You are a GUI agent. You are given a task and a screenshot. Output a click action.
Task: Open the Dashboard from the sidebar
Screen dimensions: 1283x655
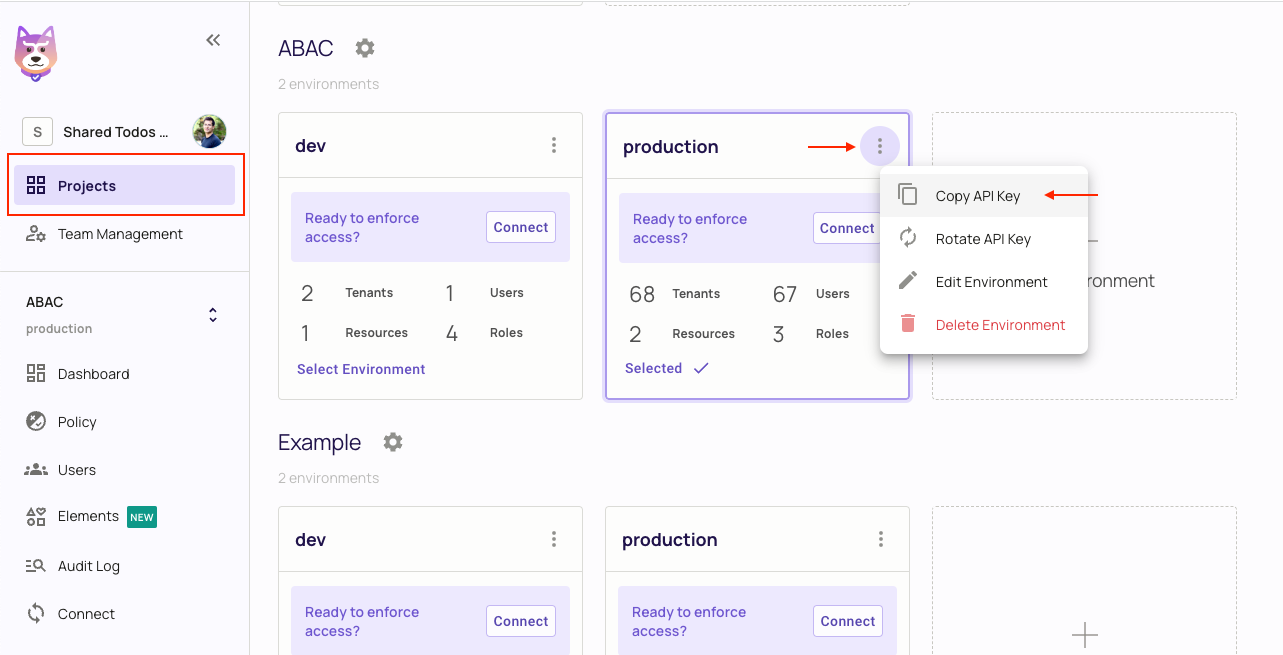(x=95, y=374)
